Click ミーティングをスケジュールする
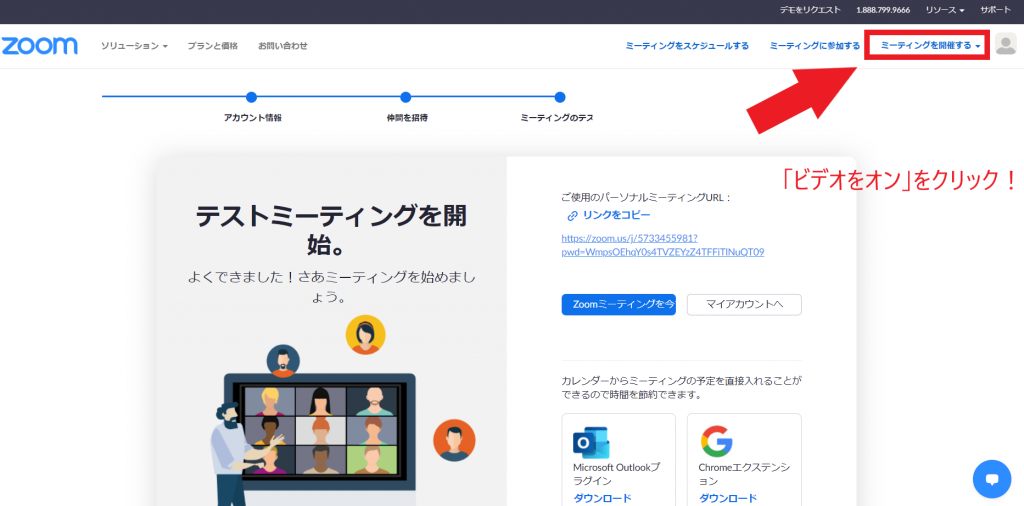The height and width of the screenshot is (506, 1024). click(687, 46)
